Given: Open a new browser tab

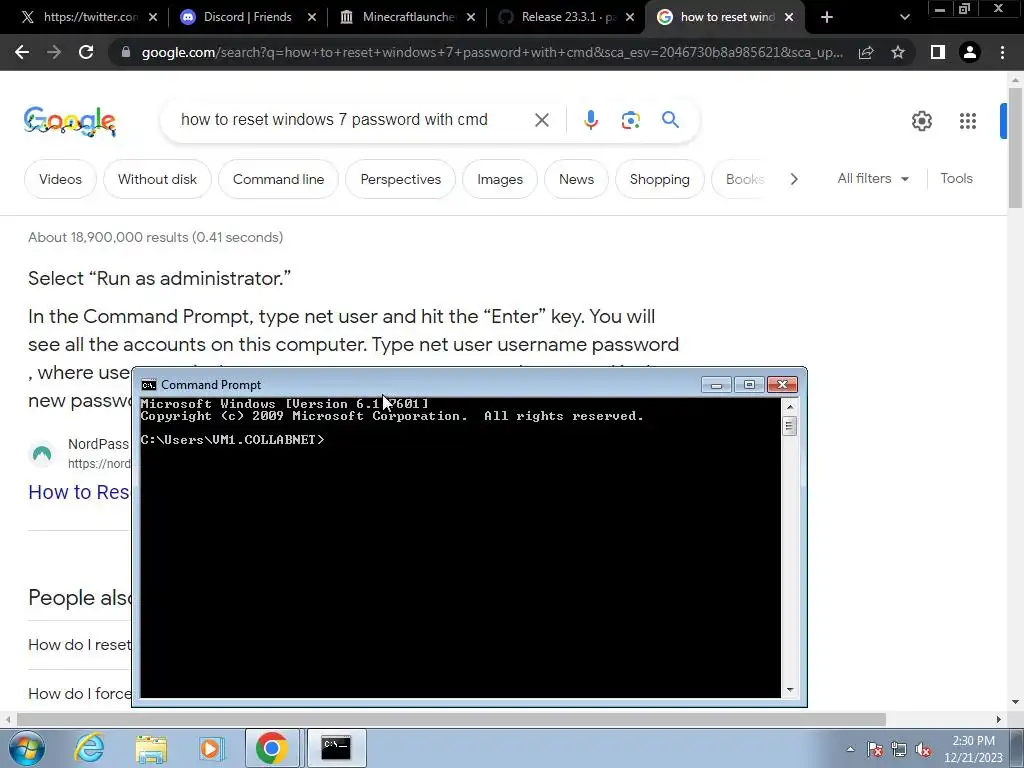Looking at the screenshot, I should coord(827,17).
